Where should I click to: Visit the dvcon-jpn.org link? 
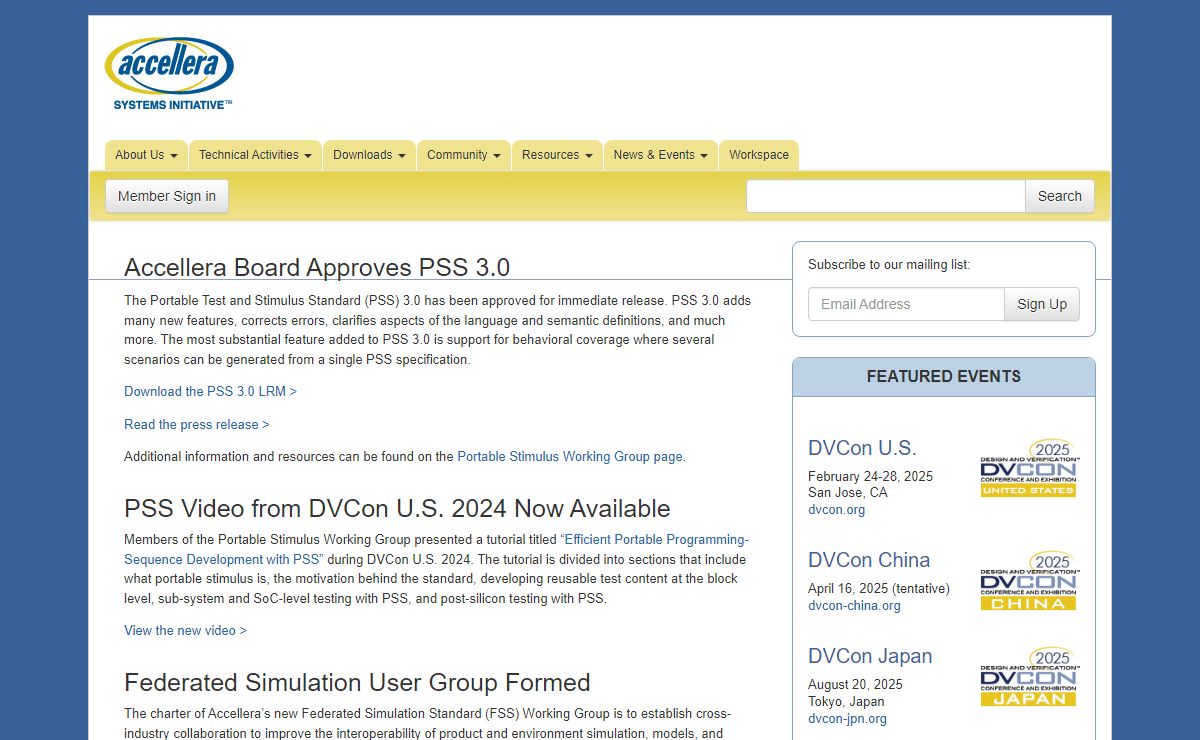point(847,718)
